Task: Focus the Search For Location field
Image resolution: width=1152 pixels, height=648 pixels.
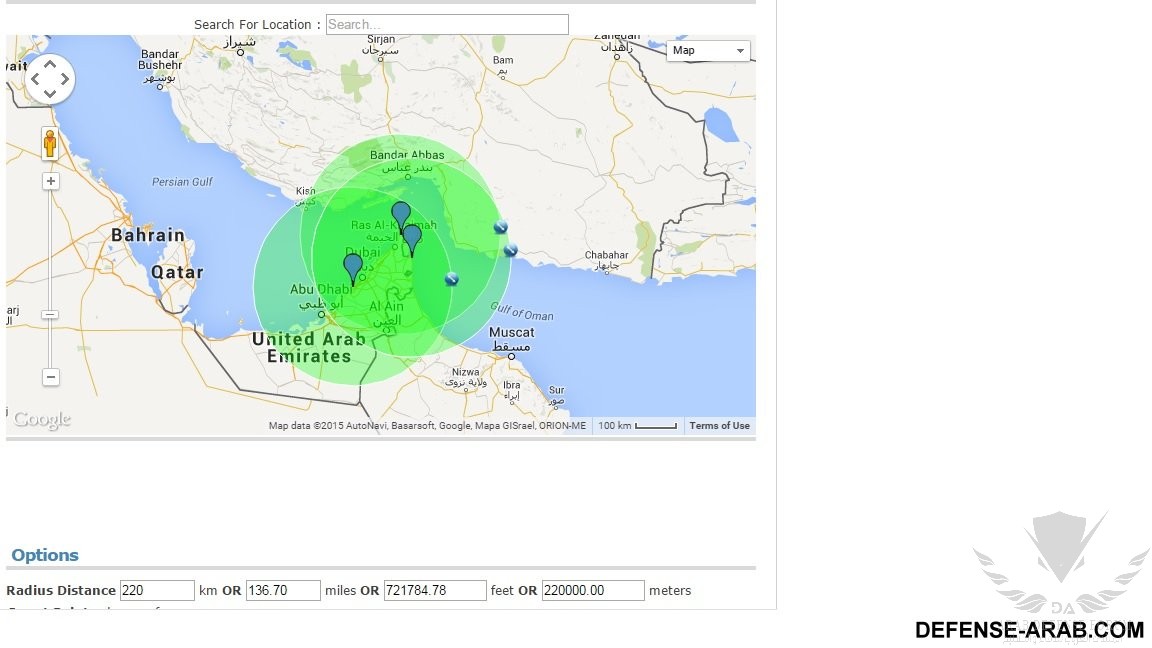Action: 447,24
